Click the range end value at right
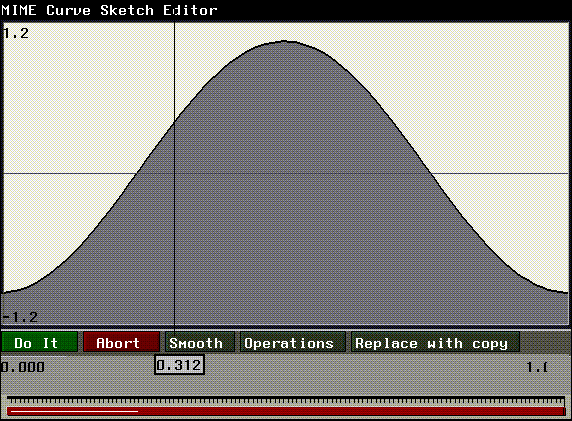This screenshot has width=572, height=421. tap(537, 367)
